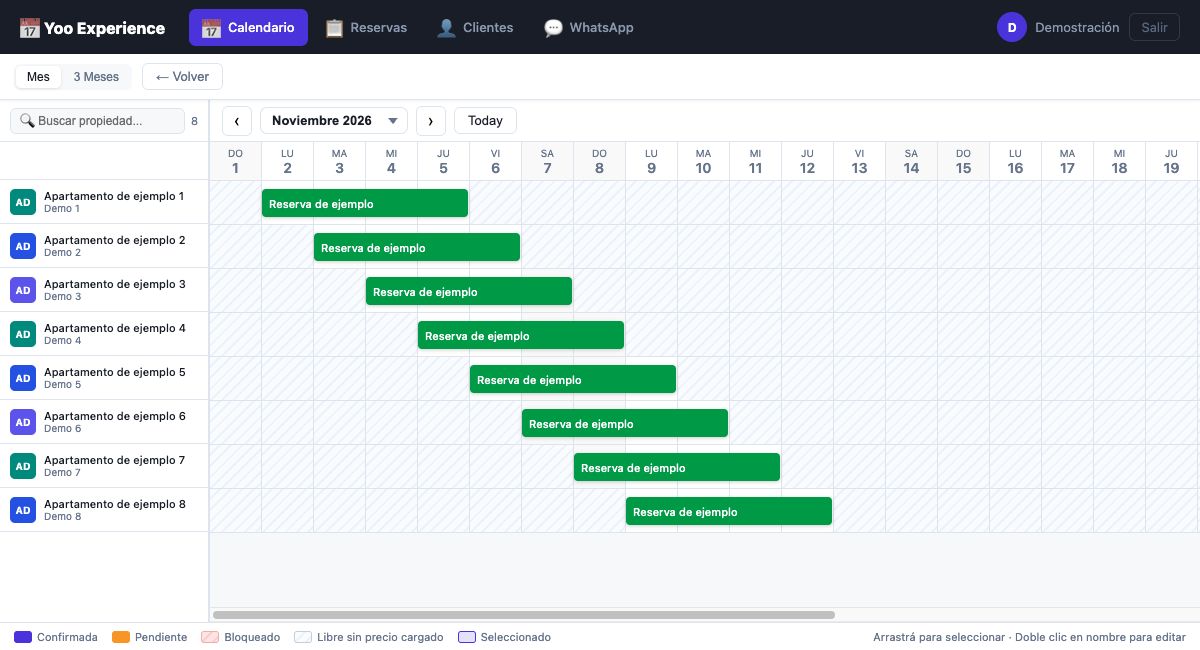Open the Reservas tab
The width and height of the screenshot is (1200, 650).
(x=366, y=28)
